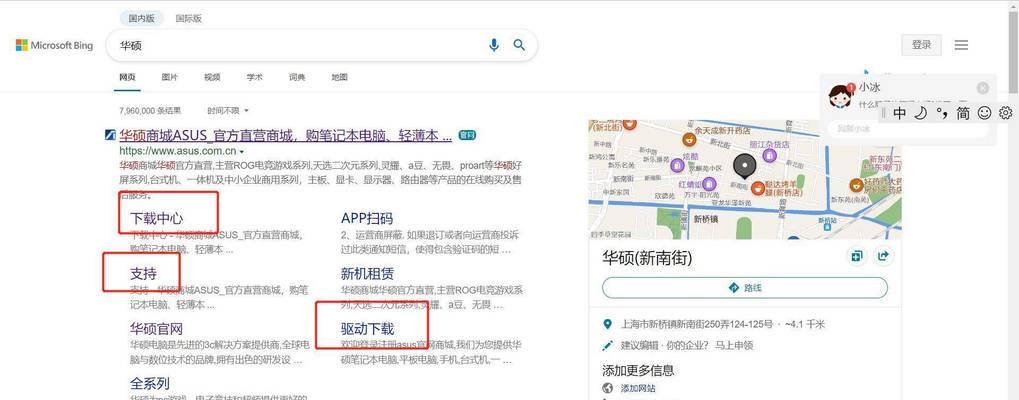
Task: Click pencil icon beside 建议编辑
Action: coord(608,345)
